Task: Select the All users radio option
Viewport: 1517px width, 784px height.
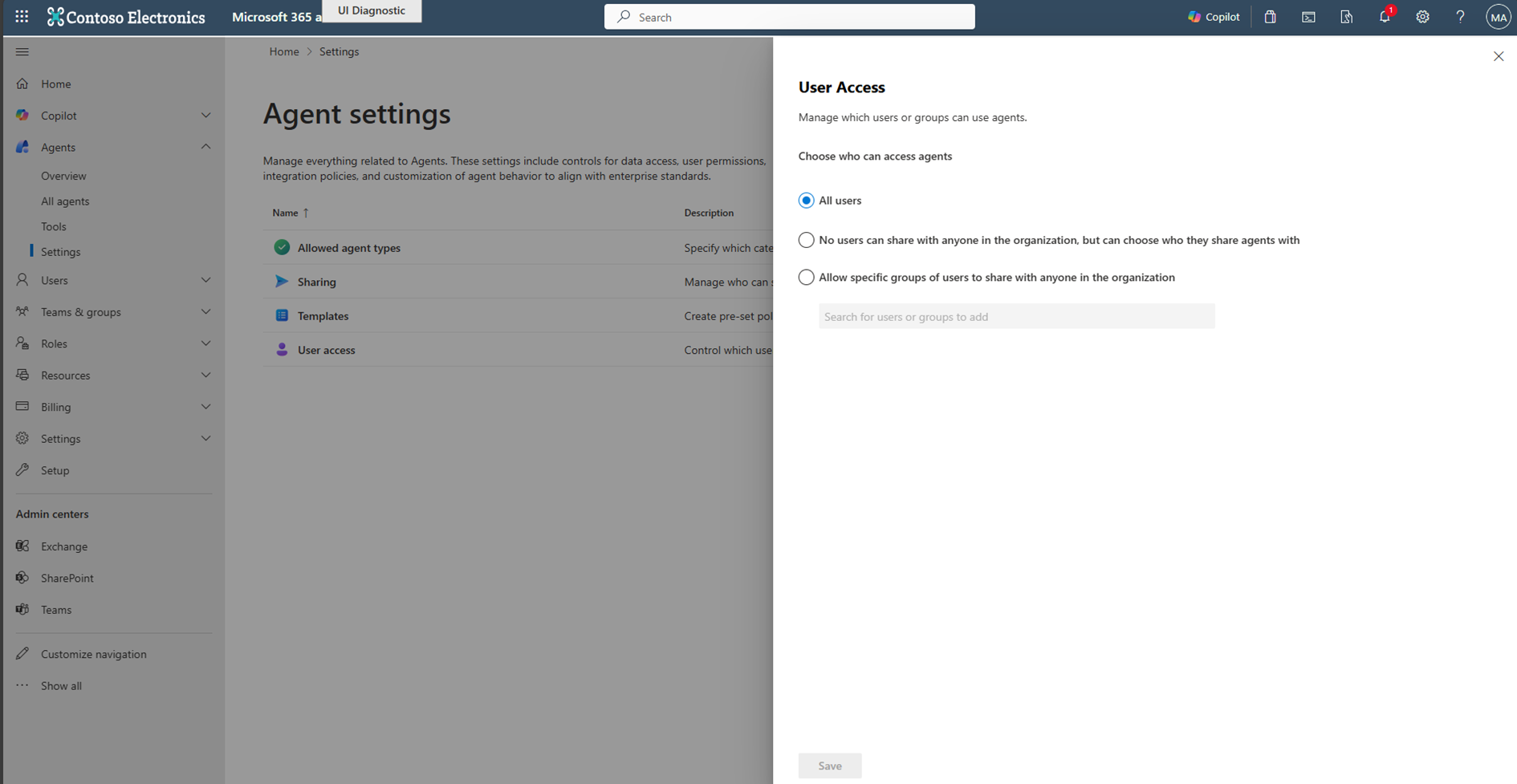Action: point(806,201)
